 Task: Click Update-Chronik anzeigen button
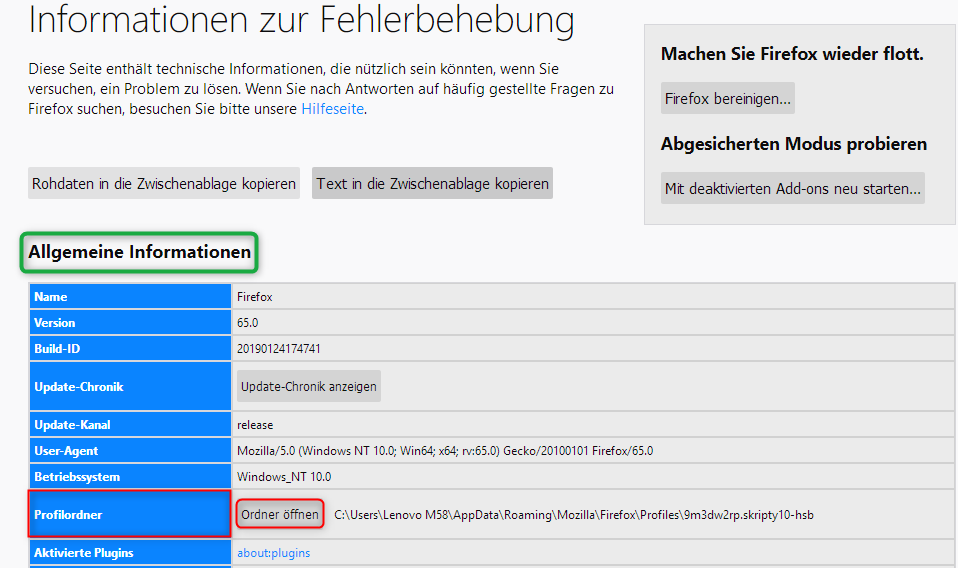(309, 386)
